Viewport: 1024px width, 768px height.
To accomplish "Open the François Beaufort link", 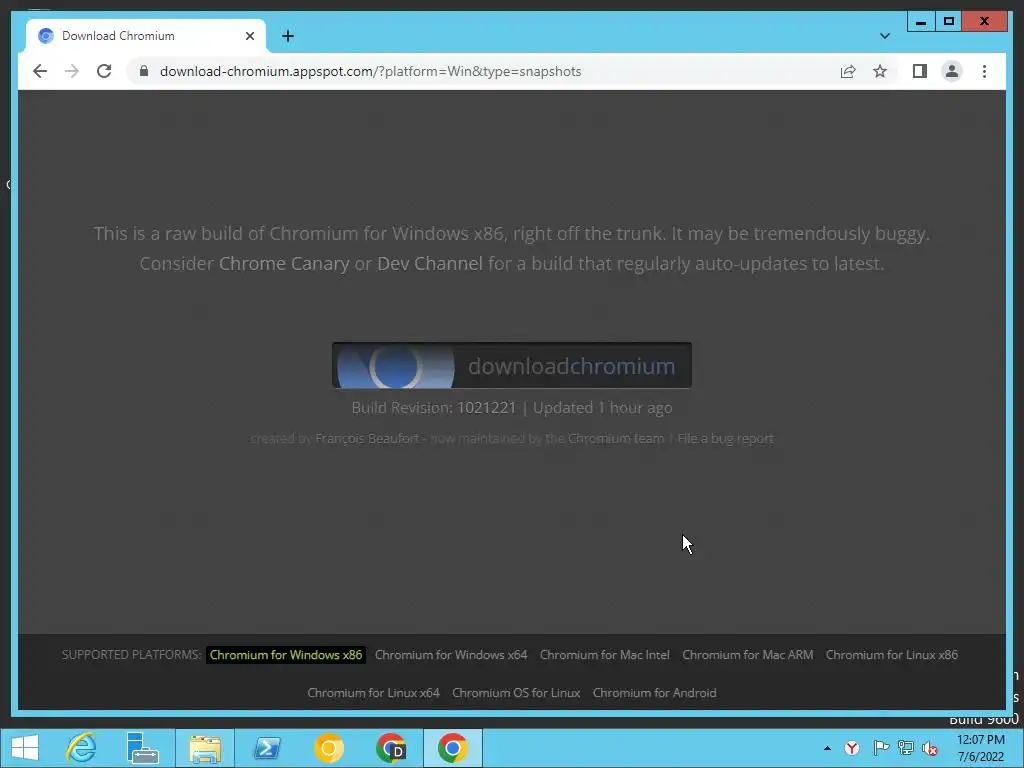I will click(367, 439).
